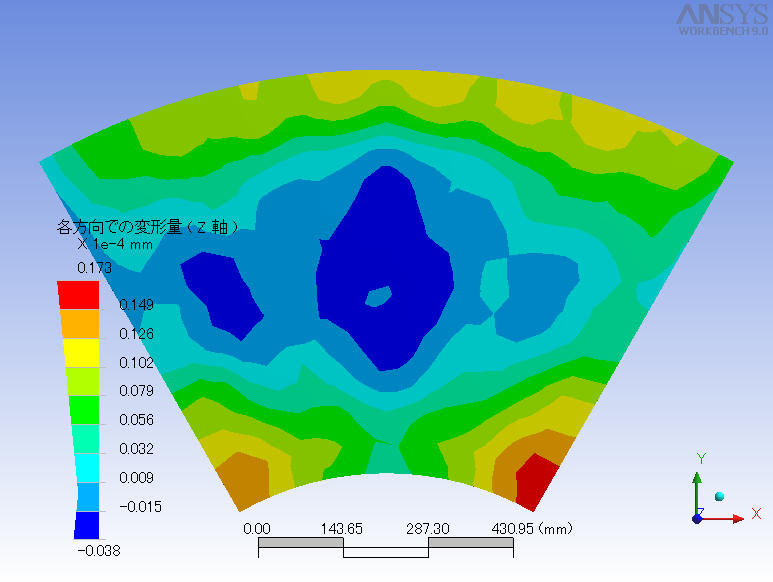Click legend value -0.015
This screenshot has width=773, height=582.
[140, 507]
